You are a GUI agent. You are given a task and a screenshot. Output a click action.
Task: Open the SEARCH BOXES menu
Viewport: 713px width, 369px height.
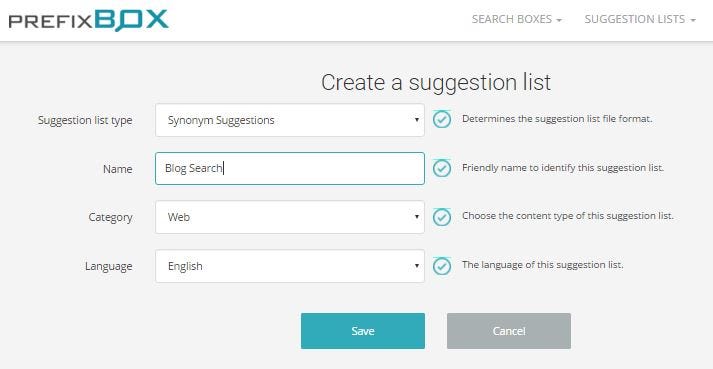click(x=517, y=20)
